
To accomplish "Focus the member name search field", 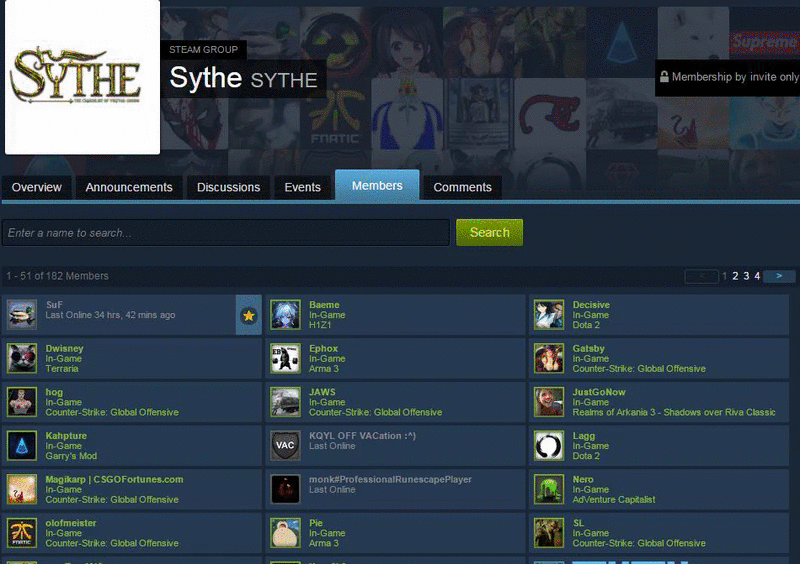I will click(x=226, y=233).
